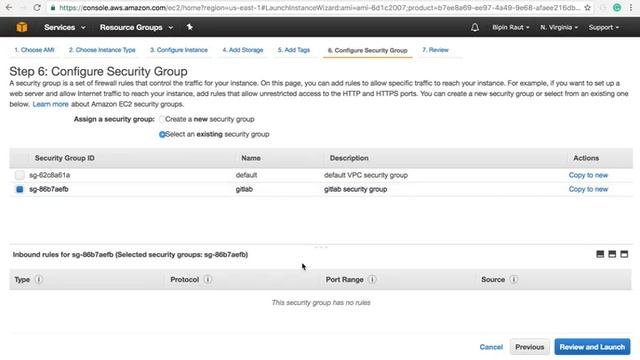Screen dimensions: 640x360
Task: Click the Security Group ID column header
Action: point(64,158)
